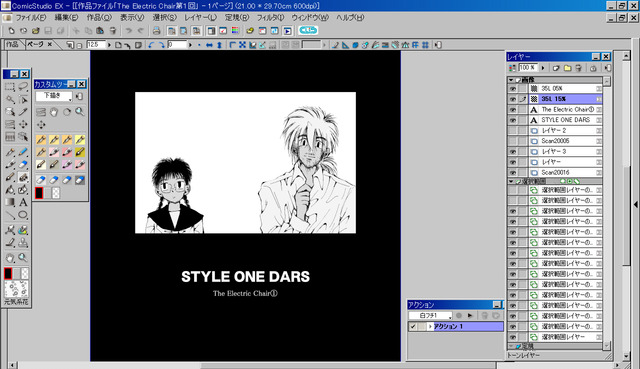
Task: Select the black foreground color in main toolbox
Action: coord(8,273)
